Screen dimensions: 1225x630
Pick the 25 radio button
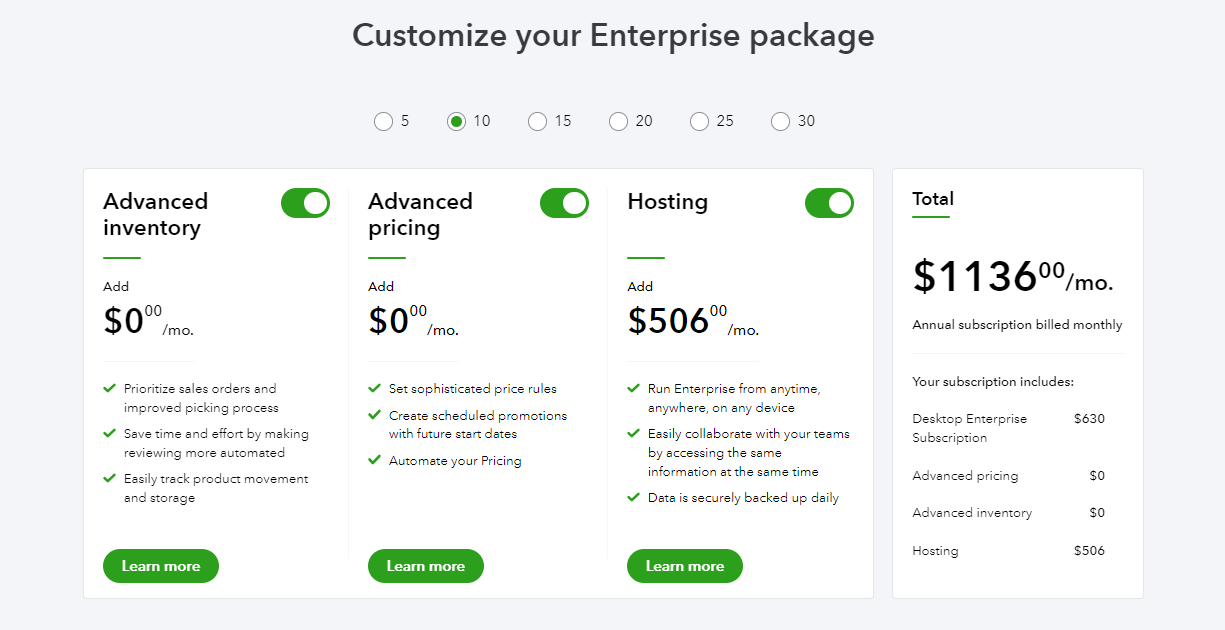click(699, 121)
